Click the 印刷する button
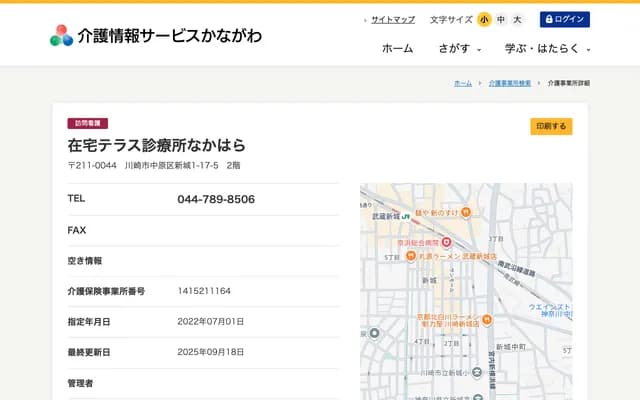 coord(551,126)
